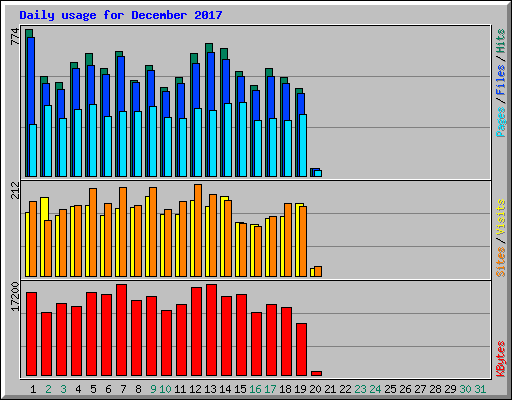Click the red KBytes bar for day 19
The height and width of the screenshot is (400, 512).
pos(301,350)
